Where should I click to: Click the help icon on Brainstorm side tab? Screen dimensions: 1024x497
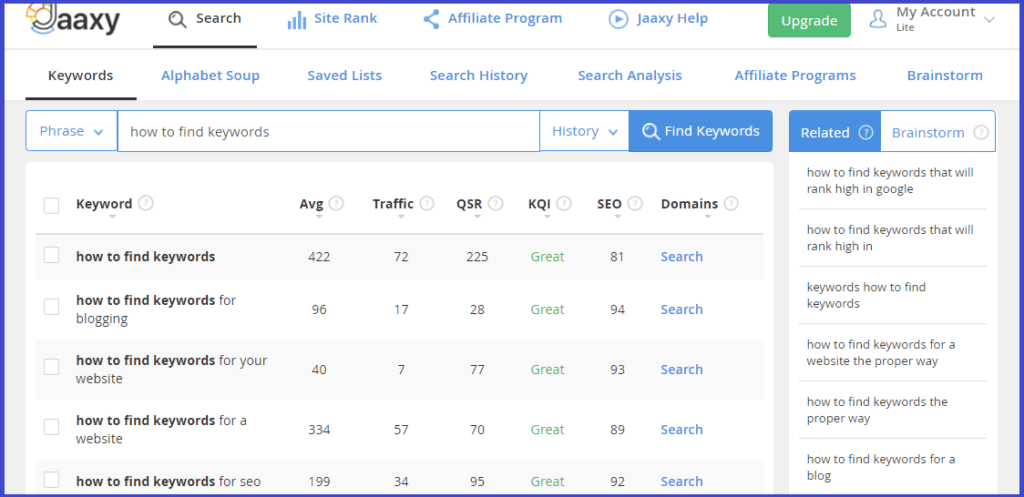point(981,132)
